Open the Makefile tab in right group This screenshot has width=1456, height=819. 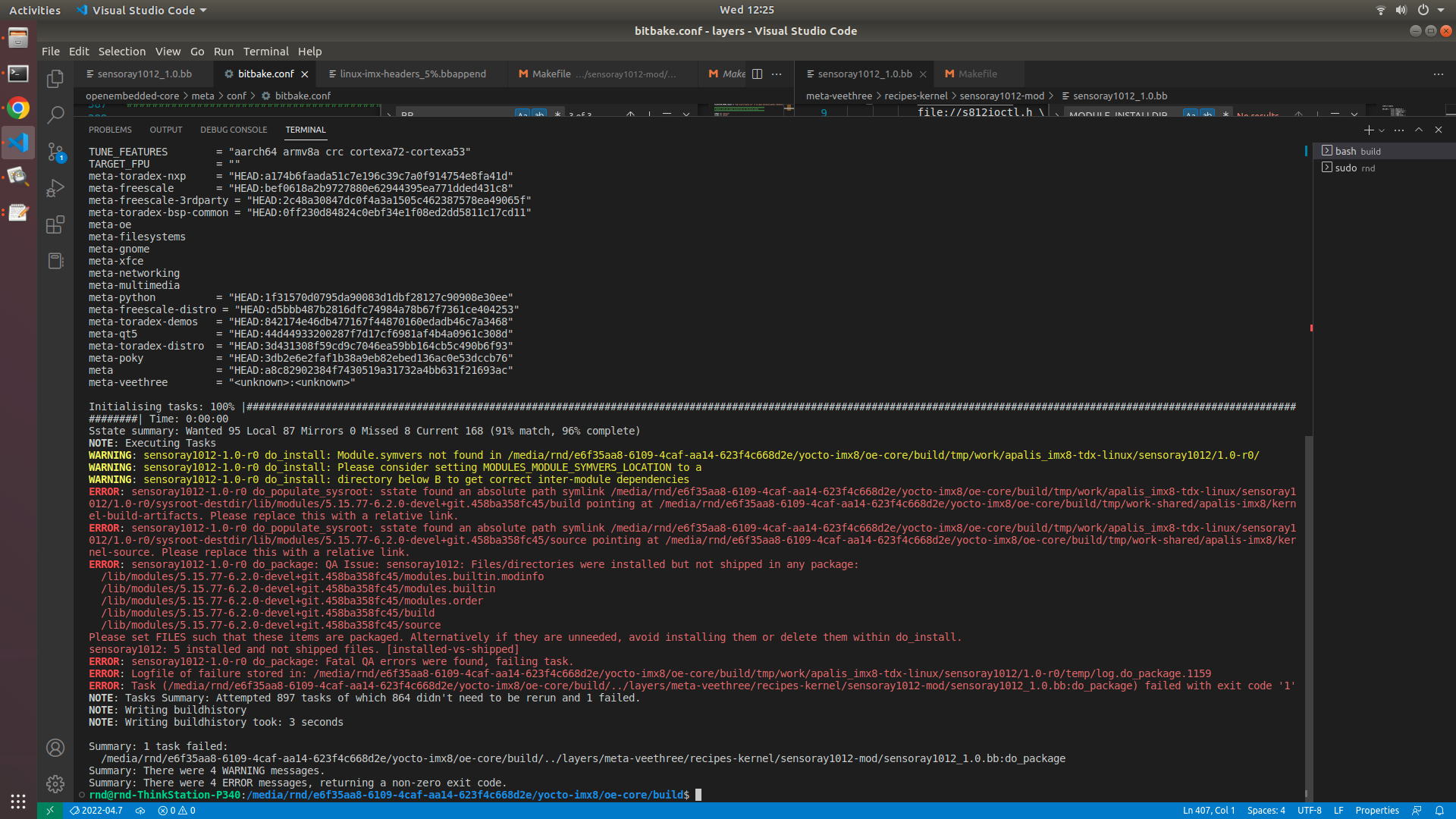point(977,74)
